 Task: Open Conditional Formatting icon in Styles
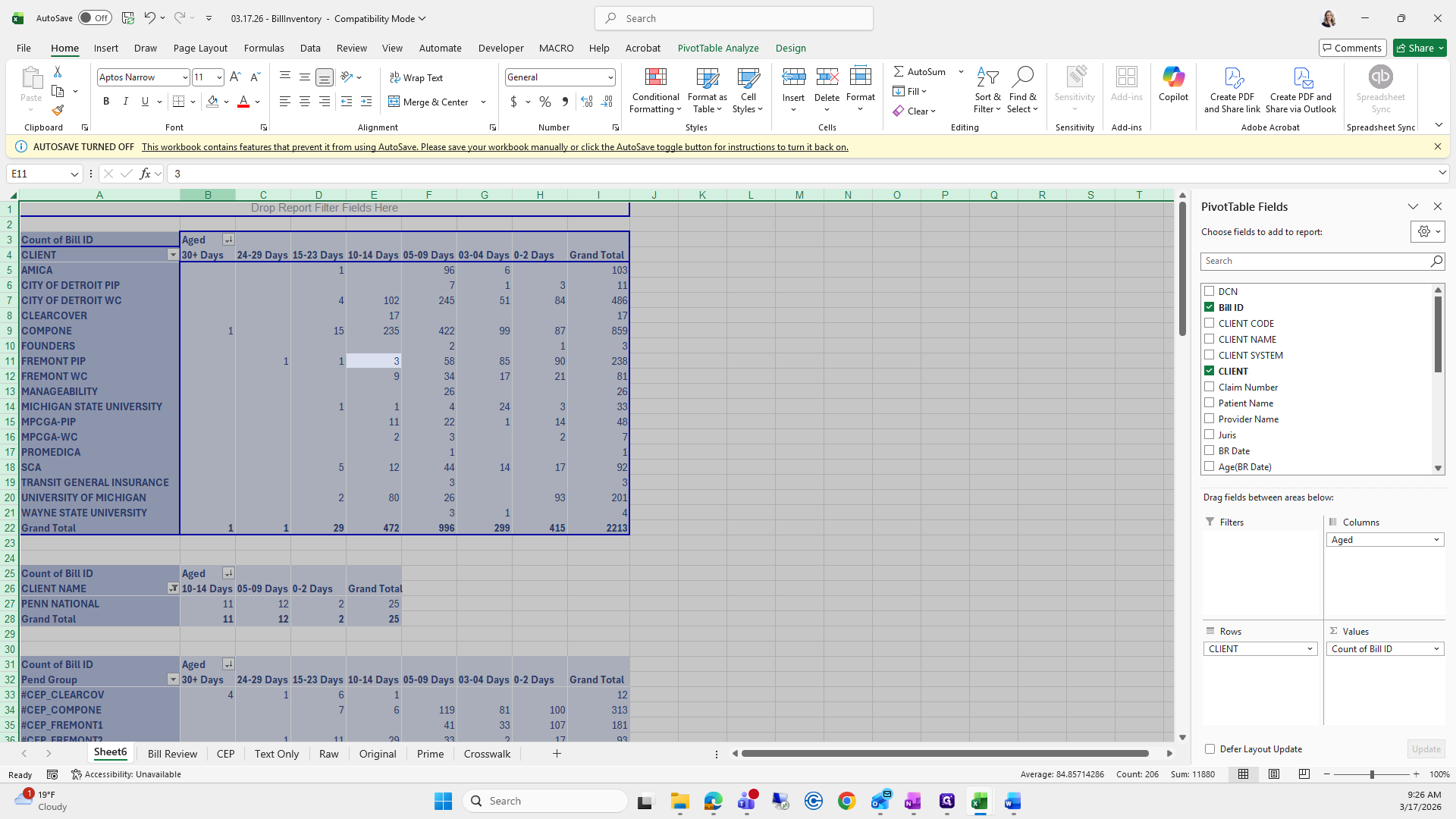[x=655, y=77]
